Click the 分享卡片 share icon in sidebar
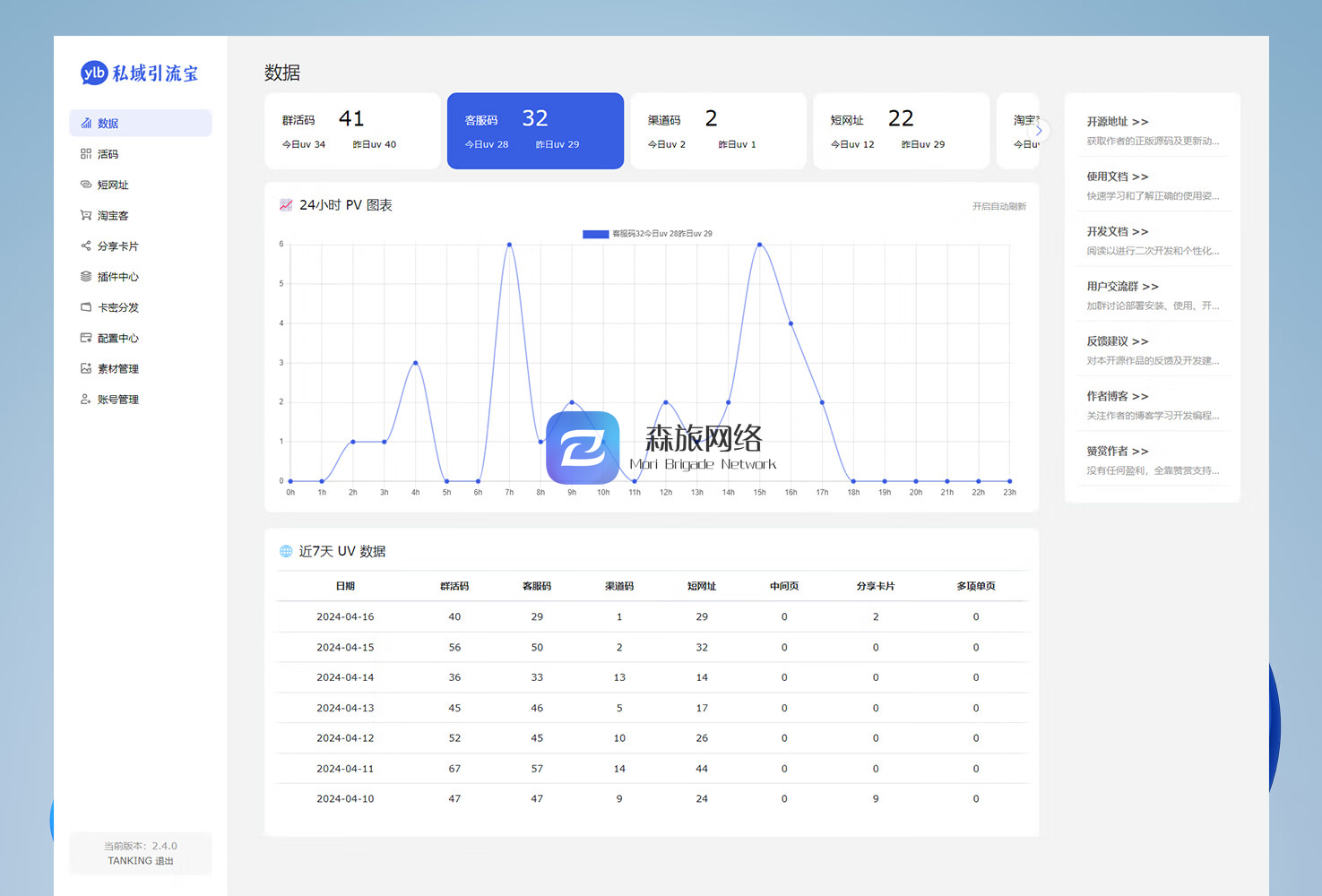 pyautogui.click(x=86, y=246)
